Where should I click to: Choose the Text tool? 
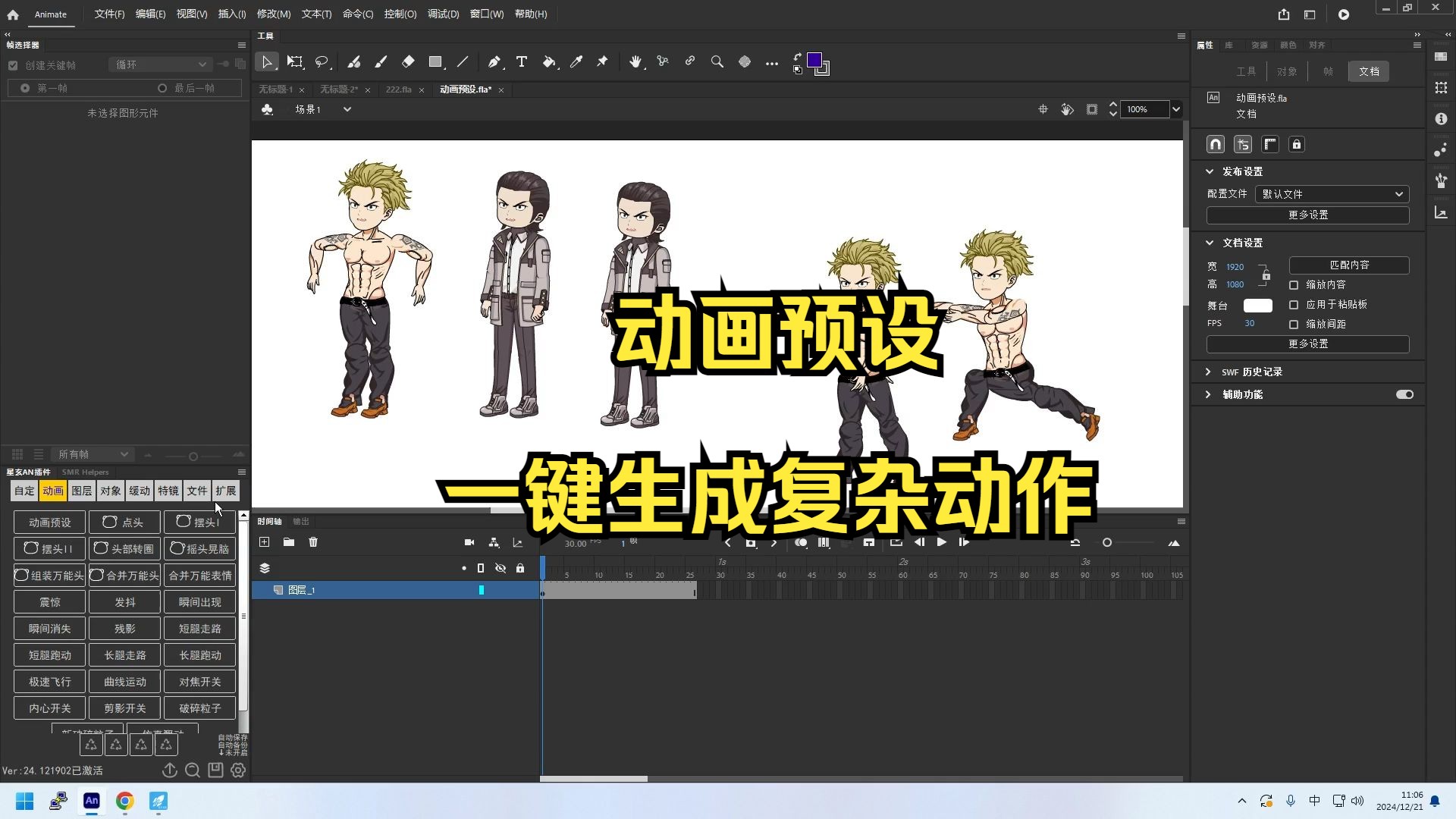[x=521, y=62]
